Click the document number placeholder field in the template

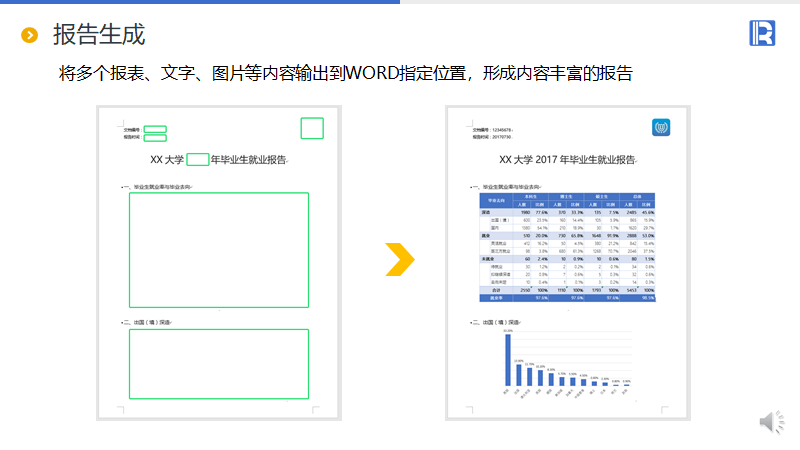pos(155,129)
